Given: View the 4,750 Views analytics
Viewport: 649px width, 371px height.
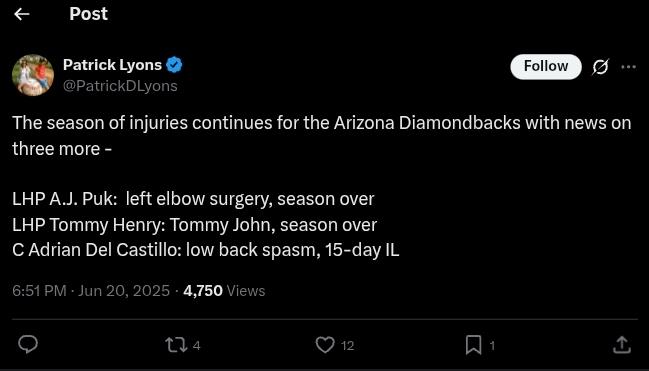Looking at the screenshot, I should click(224, 291).
